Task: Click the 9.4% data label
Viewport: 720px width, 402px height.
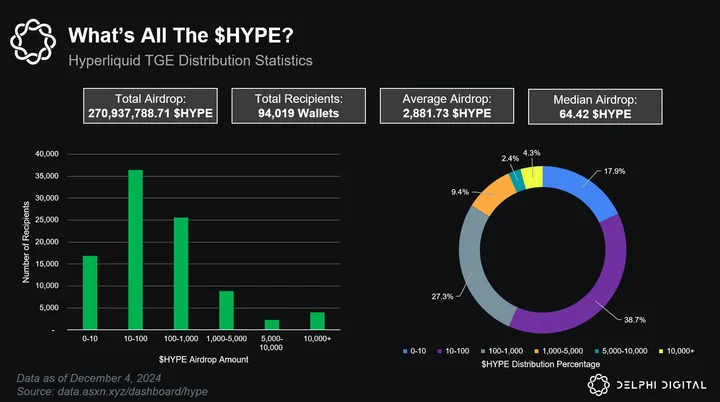Action: click(460, 192)
